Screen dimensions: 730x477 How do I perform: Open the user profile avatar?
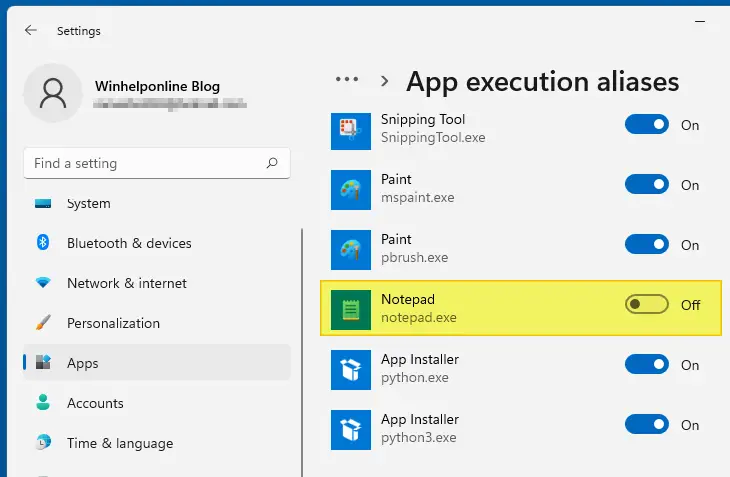click(53, 93)
